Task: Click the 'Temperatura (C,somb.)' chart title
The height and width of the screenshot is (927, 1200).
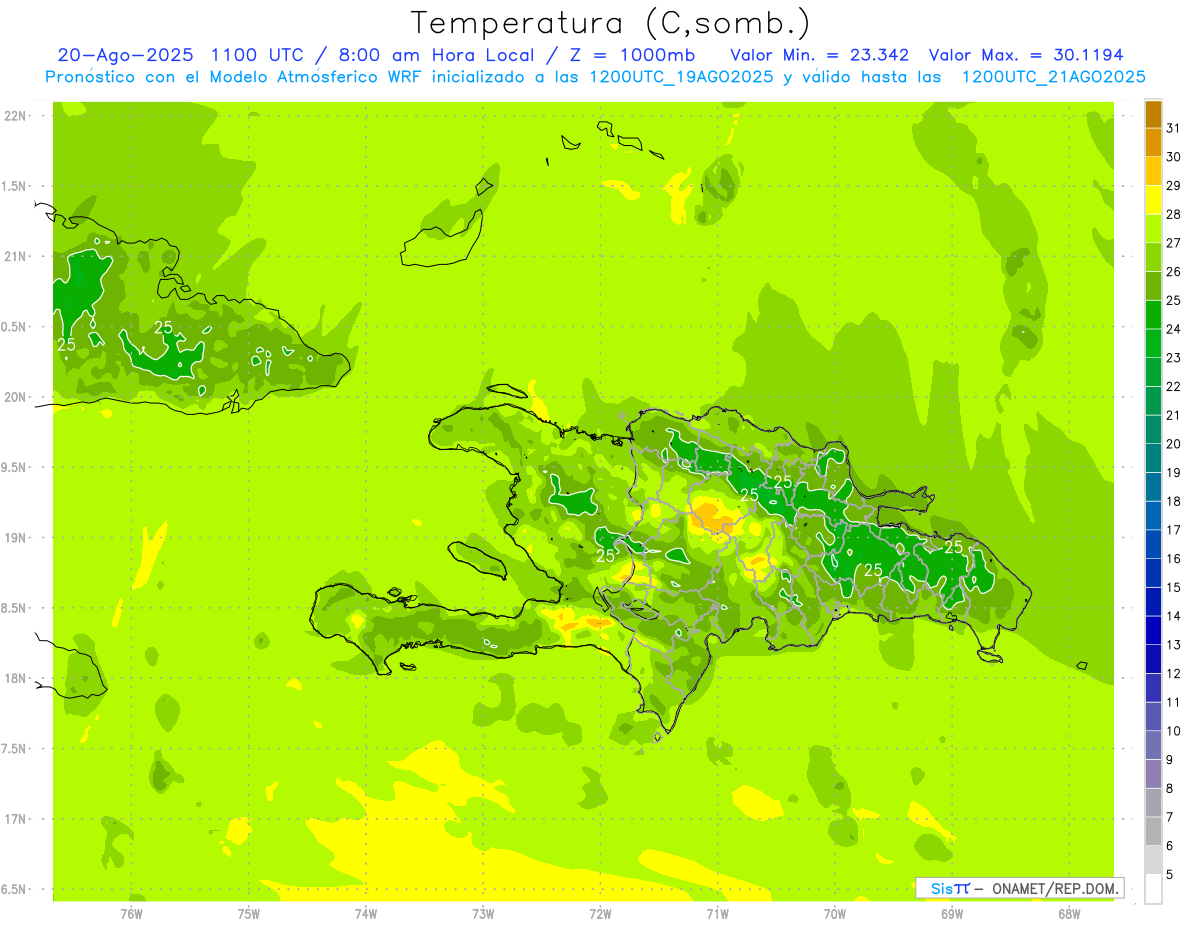Action: (x=611, y=23)
